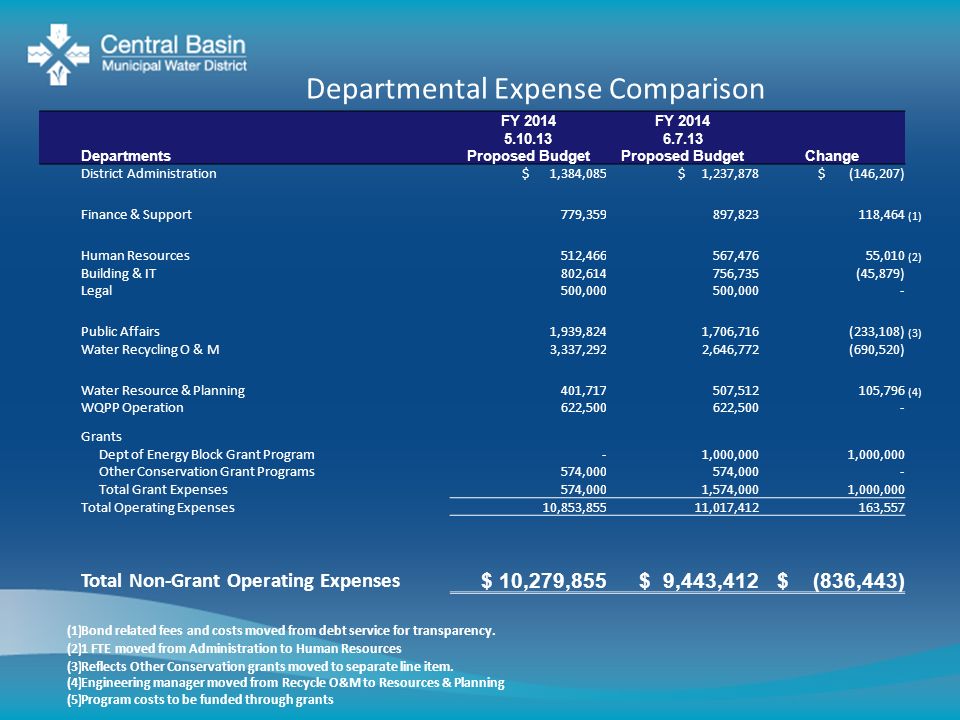
Task: Click the Building & IT row label
Action: tap(118, 273)
